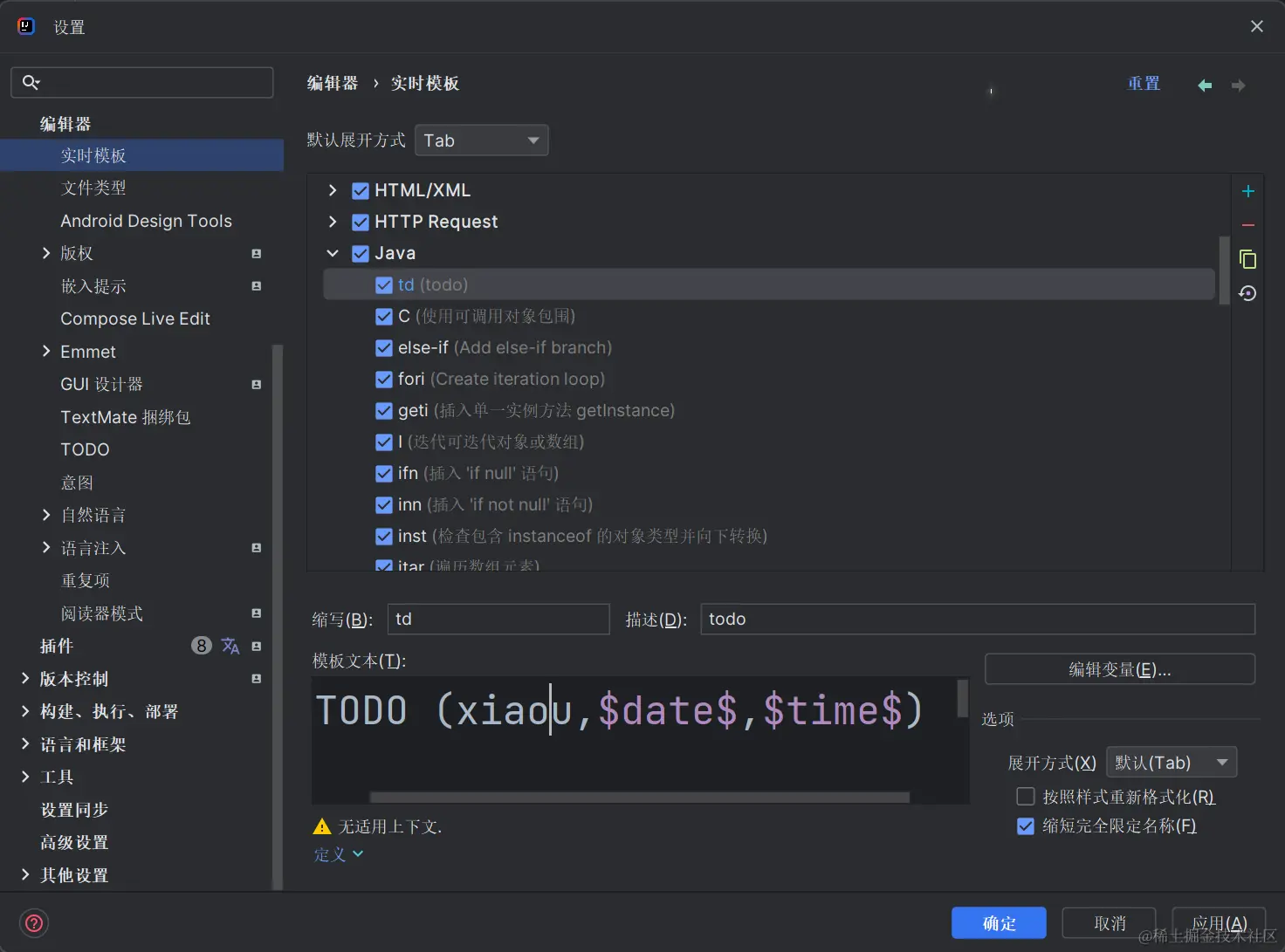Viewport: 1285px width, 952px height.
Task: Navigate to 编辑器 breadcrumb
Action: (x=333, y=83)
